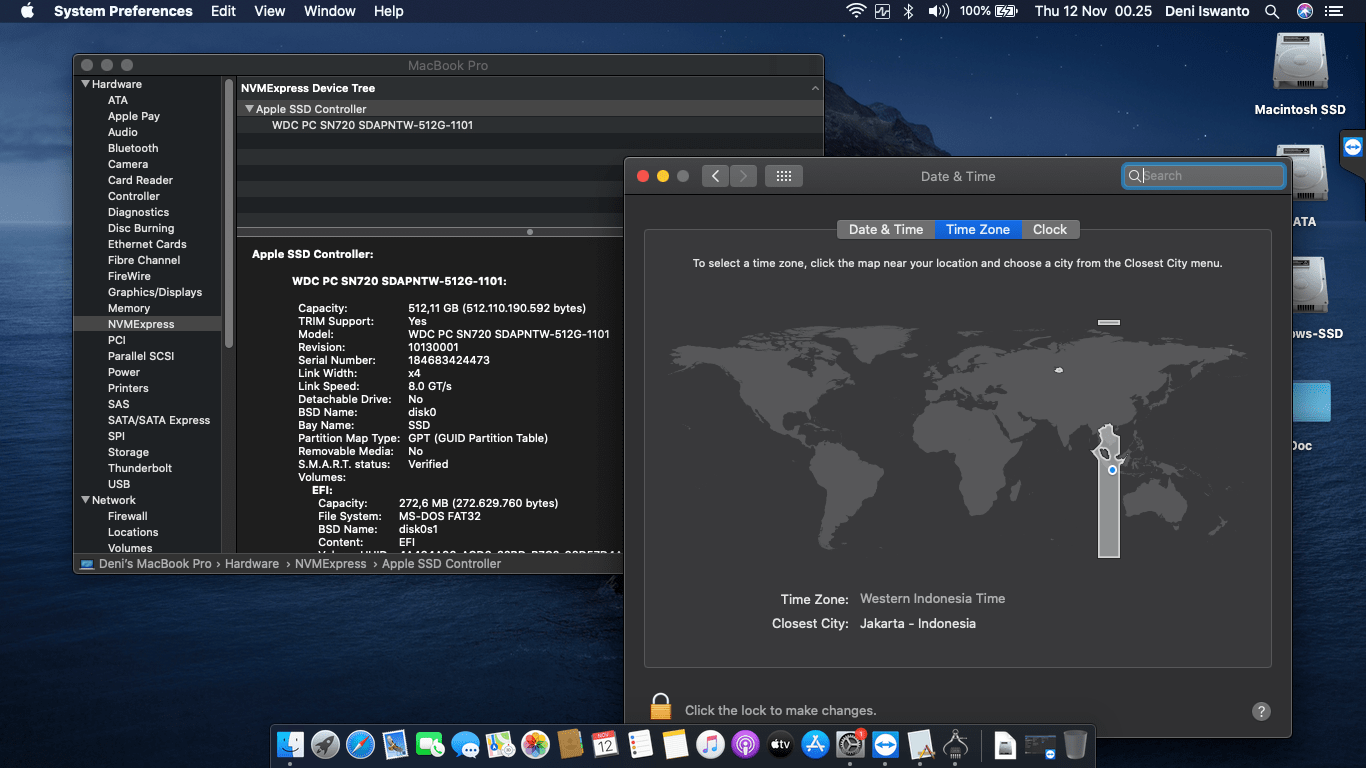Open the Mail stamp icon in dock
This screenshot has height=768, width=1366.
395,744
